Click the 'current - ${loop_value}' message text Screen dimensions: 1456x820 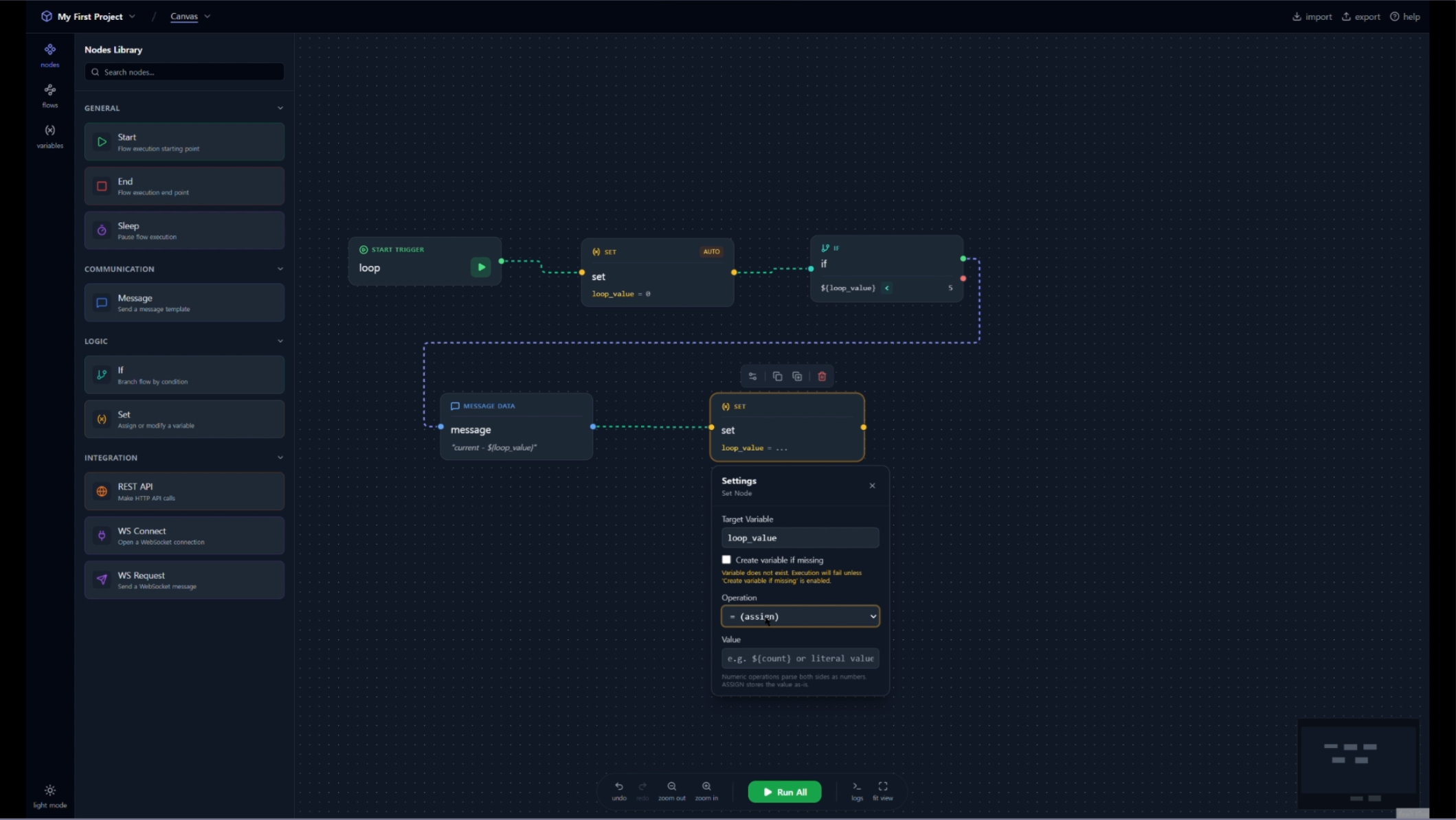(x=494, y=448)
